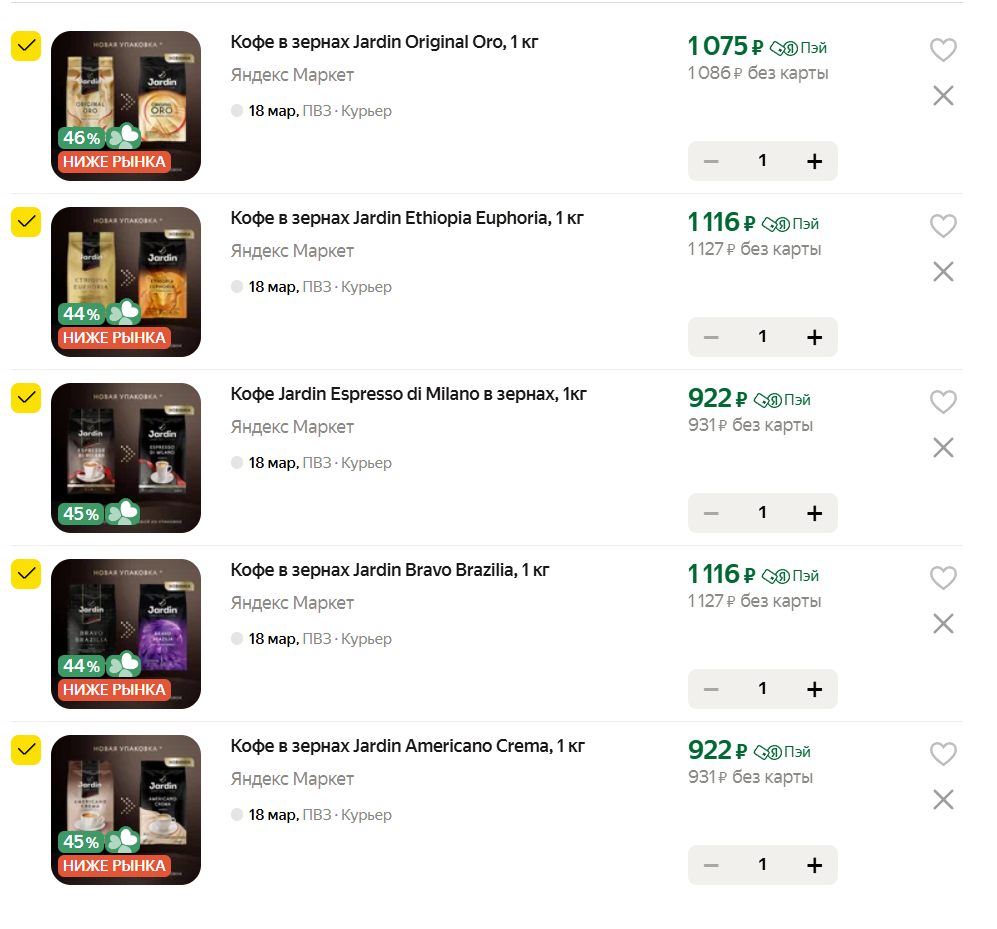This screenshot has height=929, width=997.
Task: Open Jardin Ethiopia Euphoria product title link
Action: coord(407,218)
